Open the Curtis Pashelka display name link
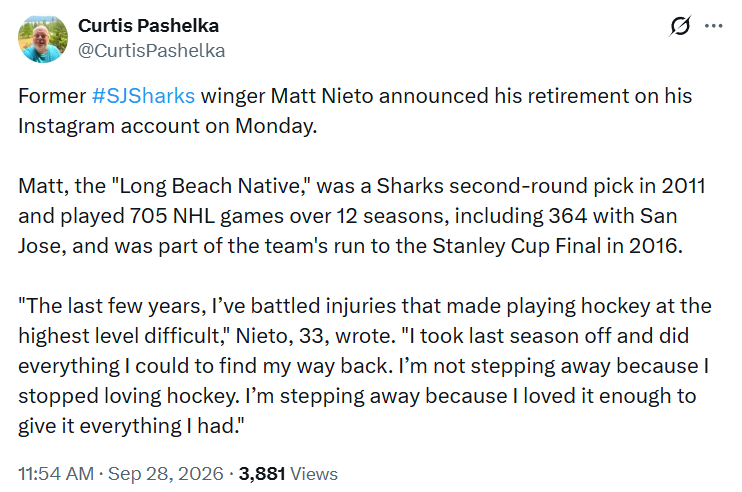The image size is (742, 492). point(148,26)
